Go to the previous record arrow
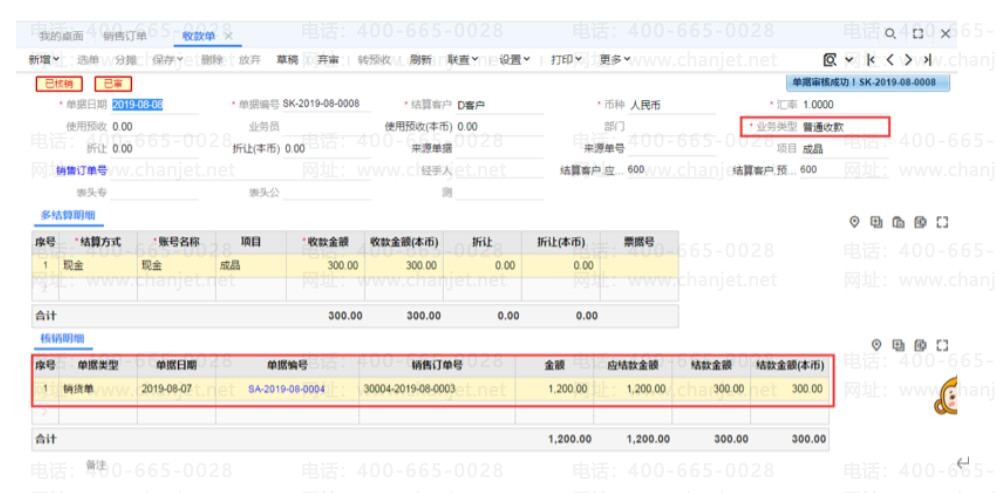The height and width of the screenshot is (493, 996). [889, 60]
